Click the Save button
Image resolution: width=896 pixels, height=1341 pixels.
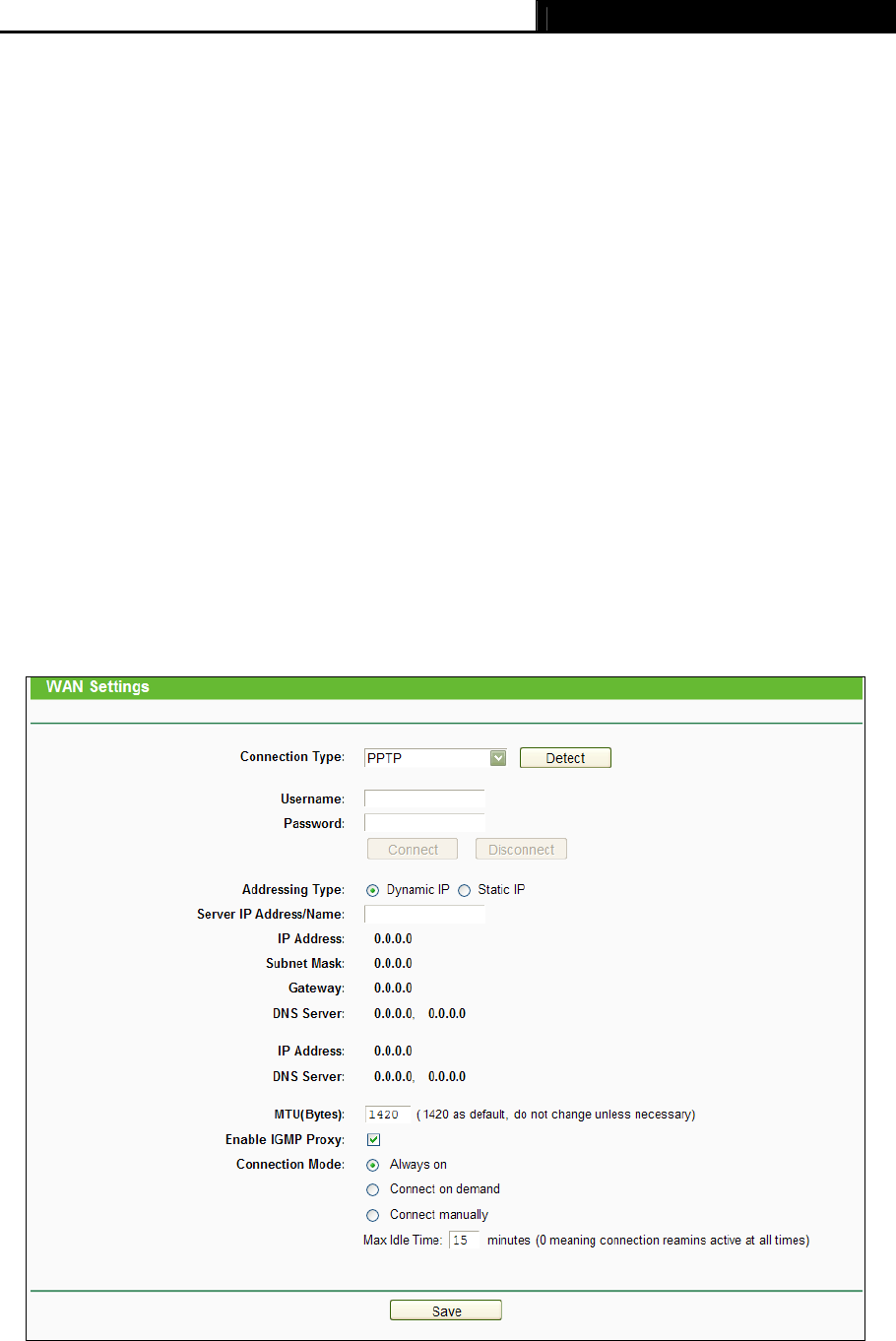pyautogui.click(x=446, y=1310)
